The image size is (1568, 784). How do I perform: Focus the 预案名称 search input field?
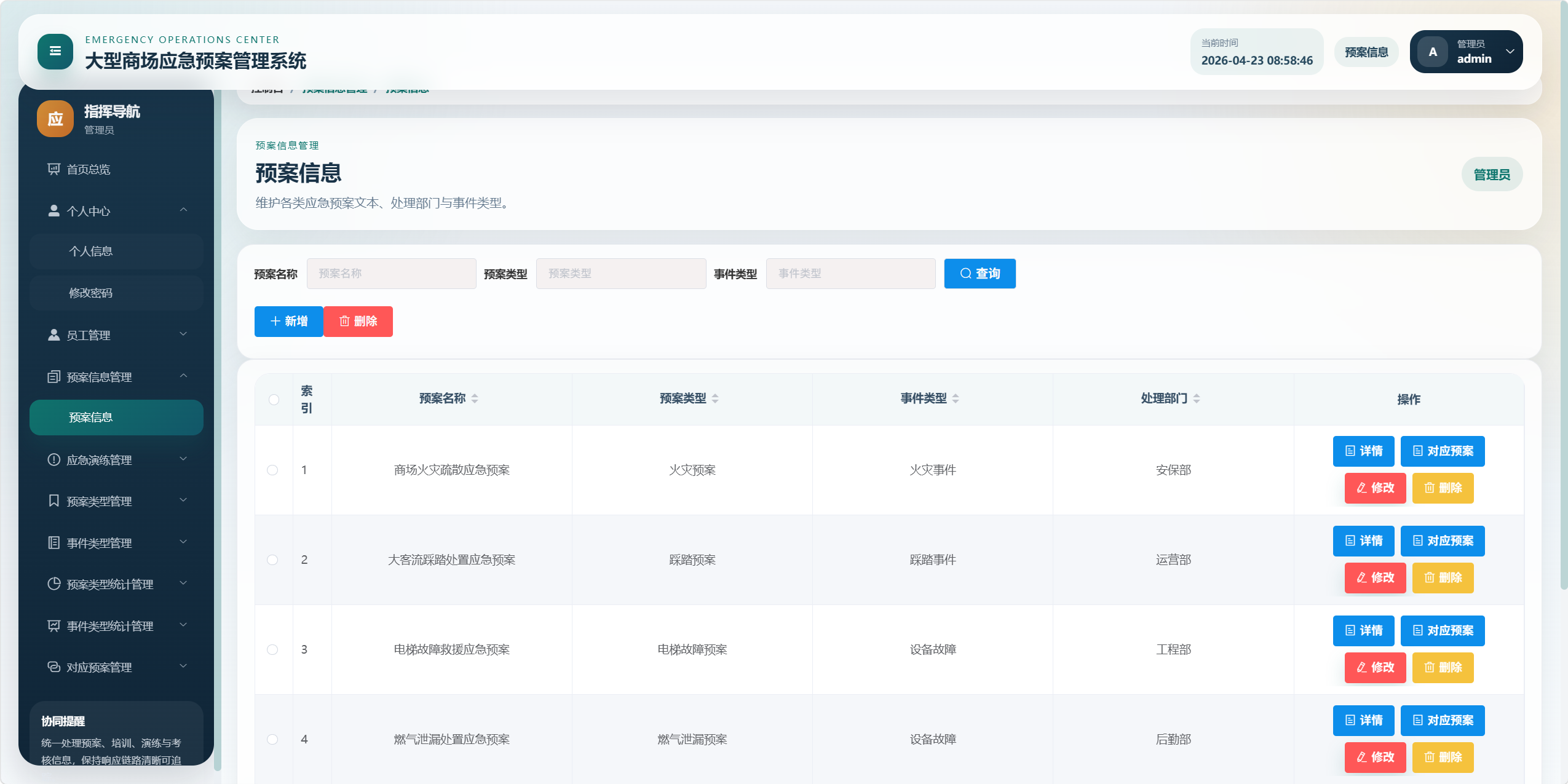pos(392,274)
